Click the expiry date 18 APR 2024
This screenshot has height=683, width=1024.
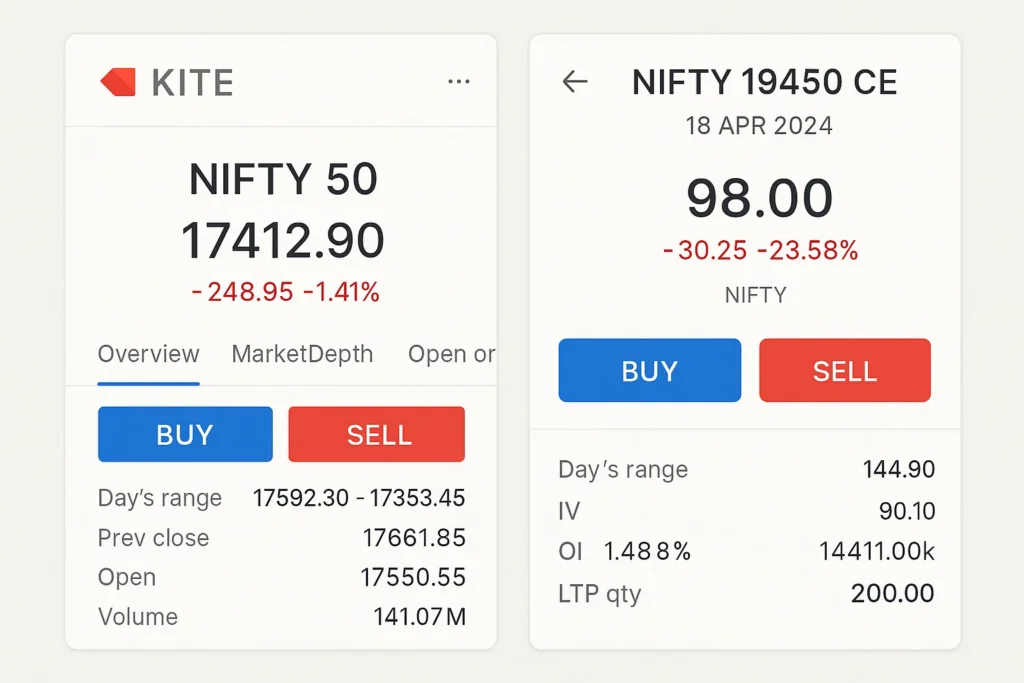click(x=756, y=126)
